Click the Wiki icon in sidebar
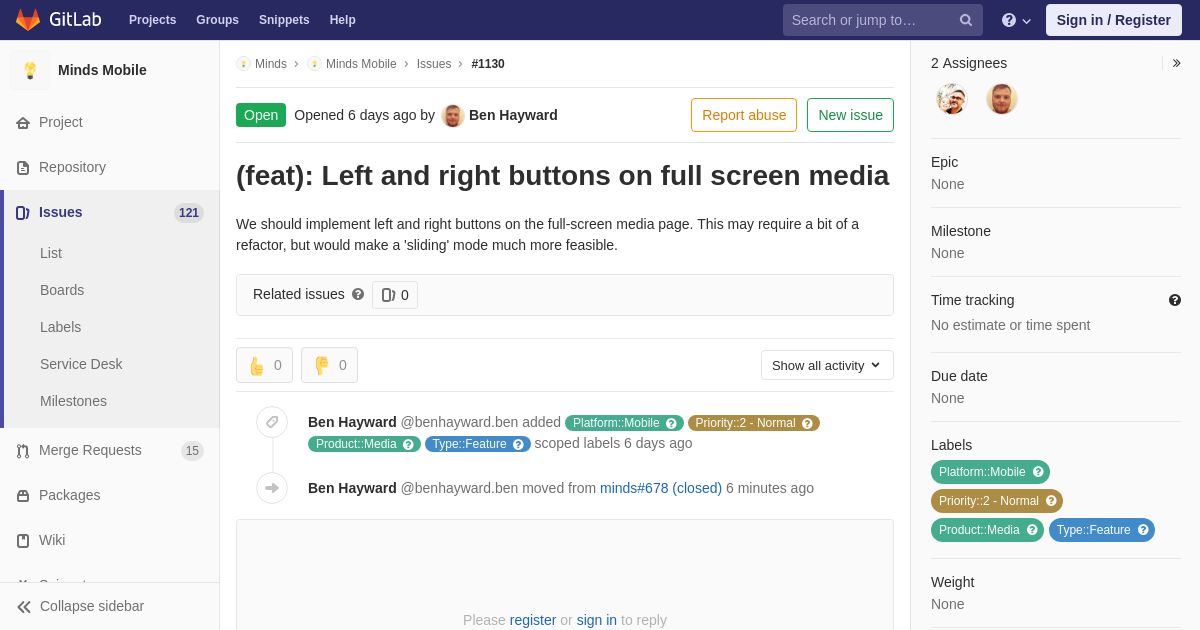 click(x=23, y=540)
